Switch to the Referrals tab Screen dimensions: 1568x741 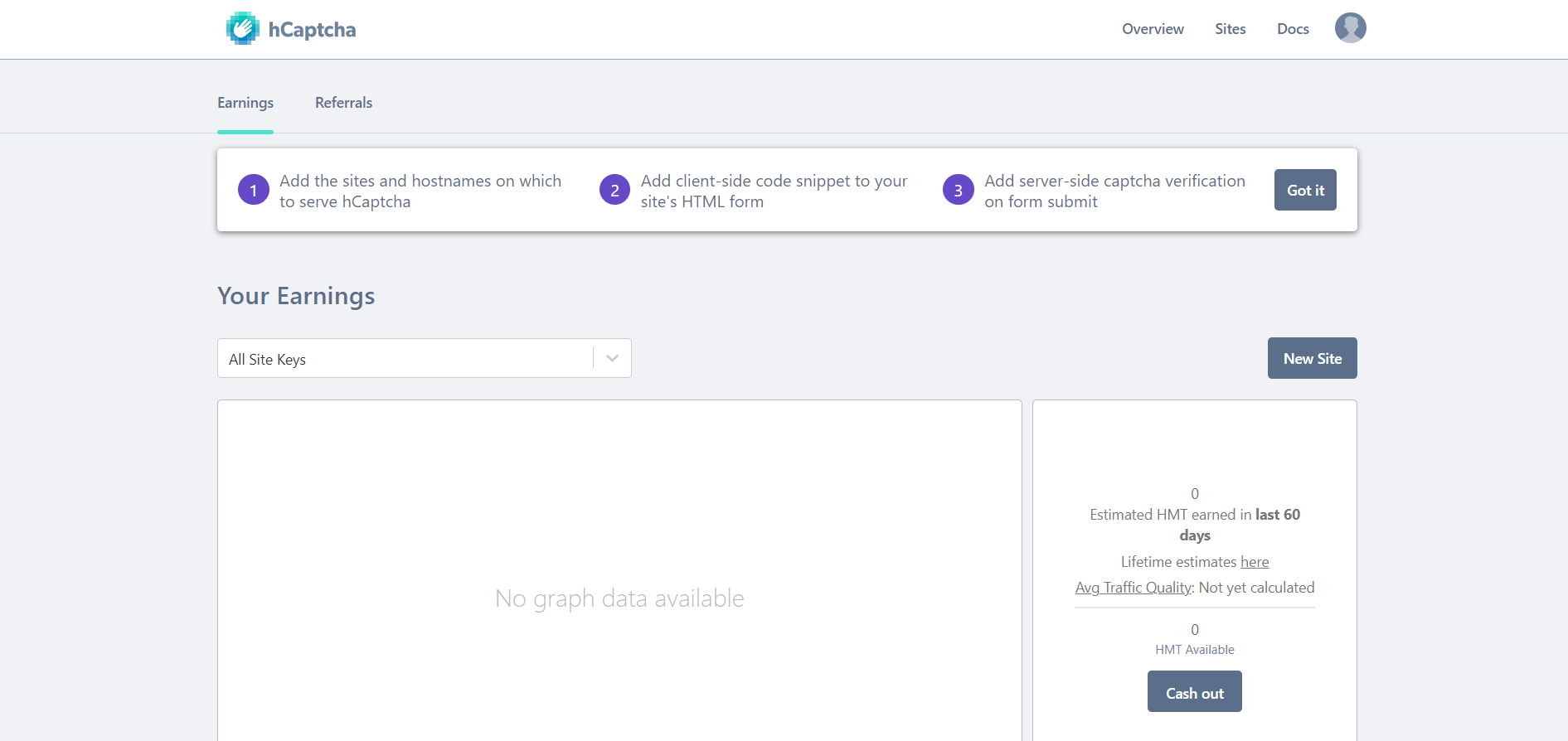[x=343, y=103]
